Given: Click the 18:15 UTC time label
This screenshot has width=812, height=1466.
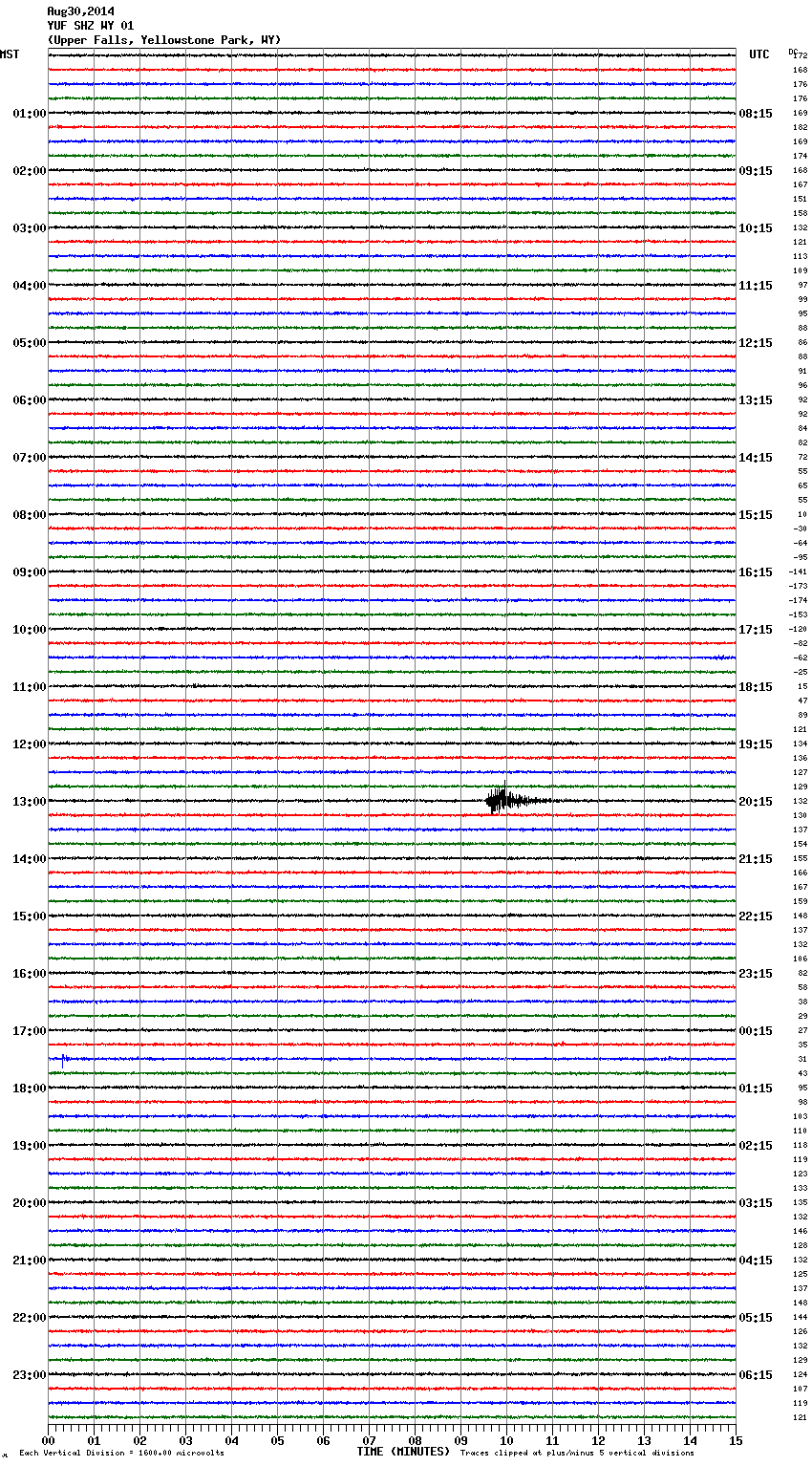Looking at the screenshot, I should coord(756,687).
